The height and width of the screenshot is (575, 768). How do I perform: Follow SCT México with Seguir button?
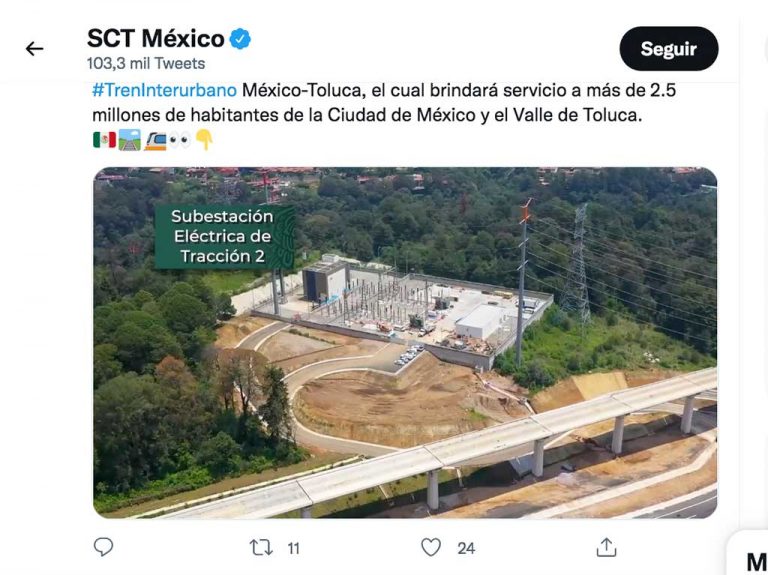(x=669, y=48)
